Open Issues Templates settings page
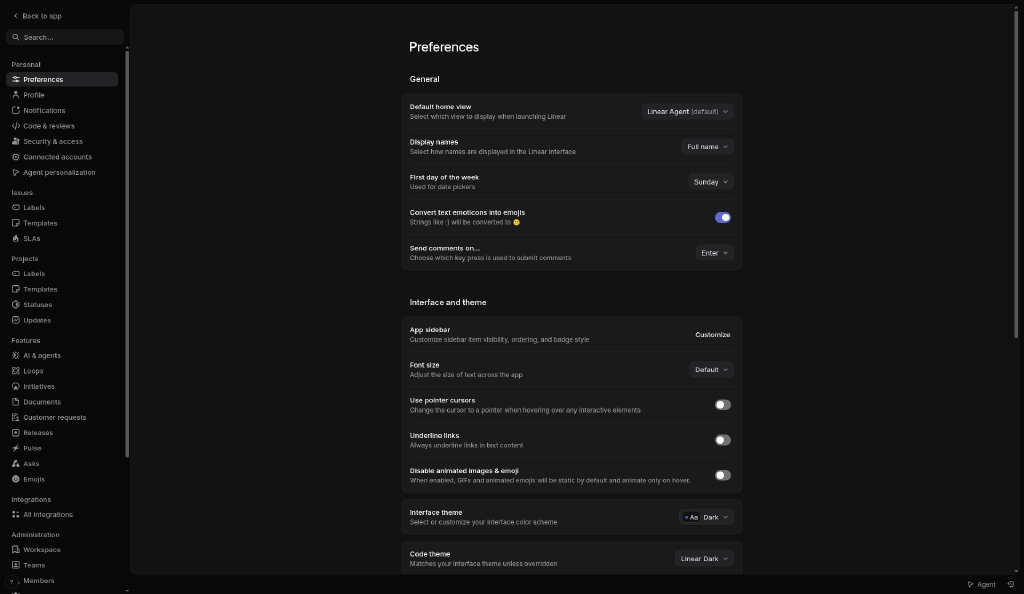This screenshot has width=1024, height=594. click(x=62, y=223)
